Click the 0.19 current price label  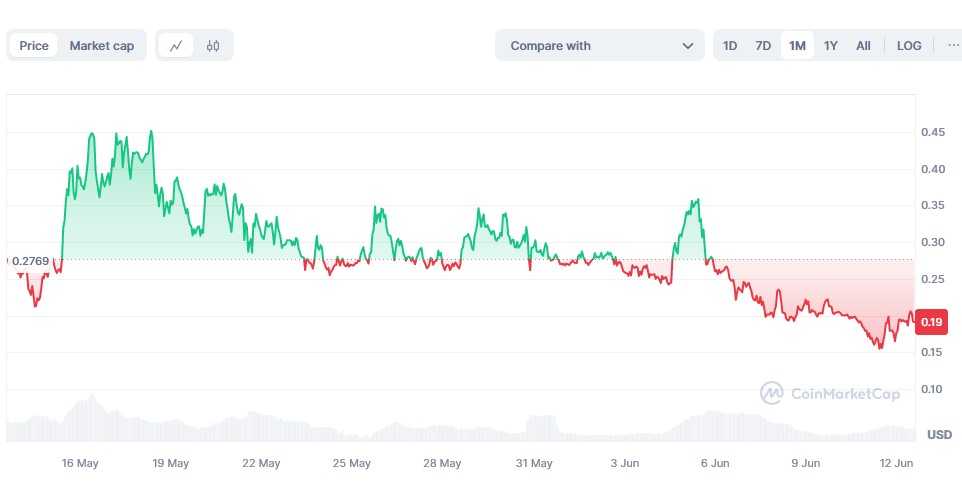click(x=931, y=322)
